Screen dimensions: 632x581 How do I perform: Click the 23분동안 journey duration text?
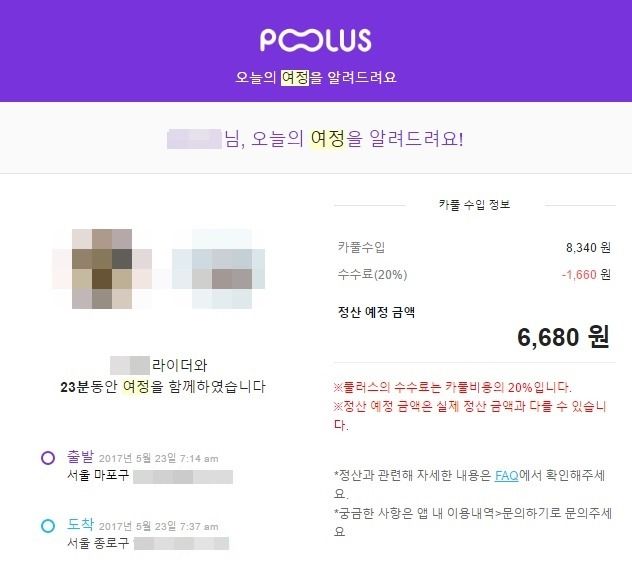(89, 387)
